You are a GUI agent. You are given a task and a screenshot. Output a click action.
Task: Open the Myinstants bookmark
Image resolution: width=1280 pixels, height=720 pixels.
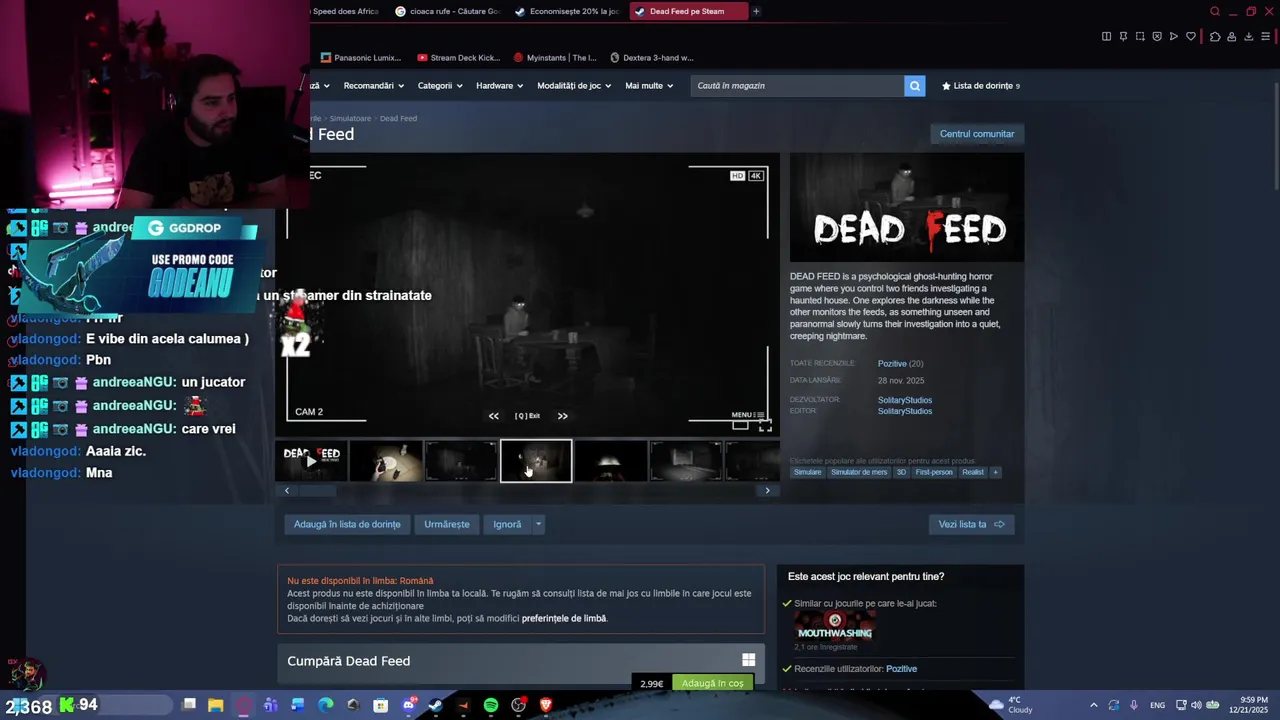coord(555,58)
